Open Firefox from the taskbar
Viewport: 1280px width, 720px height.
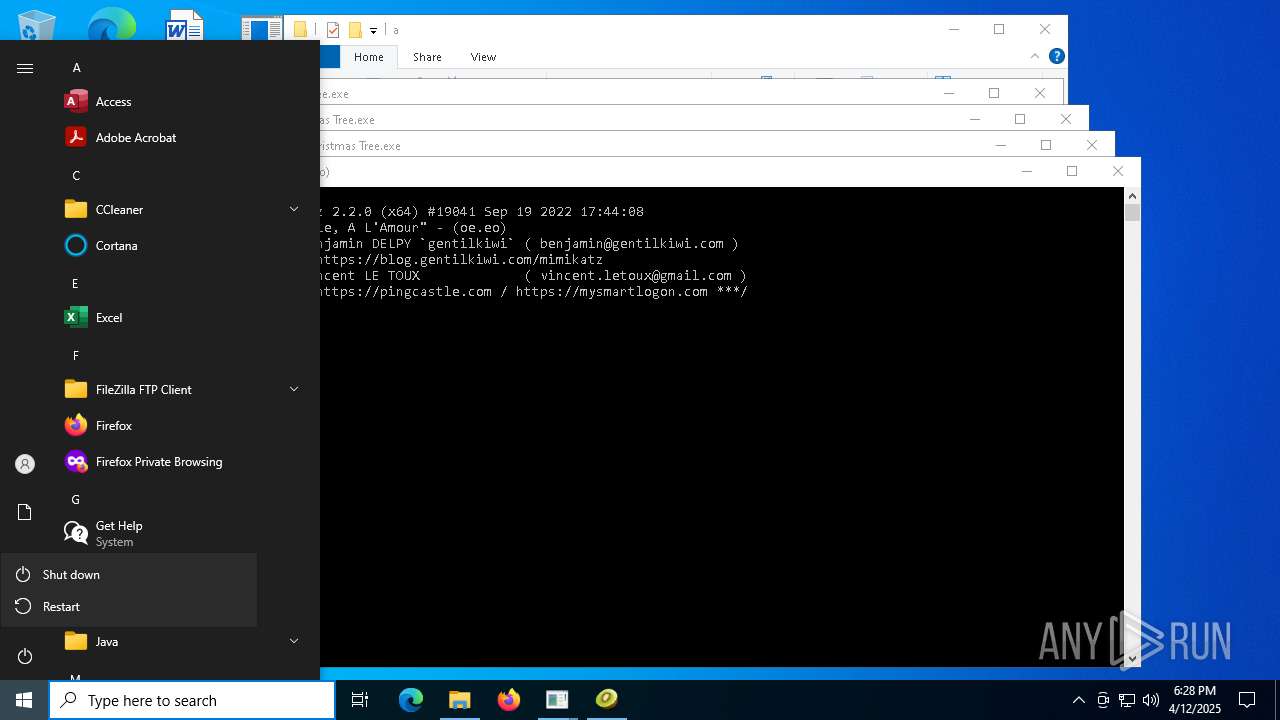click(508, 700)
